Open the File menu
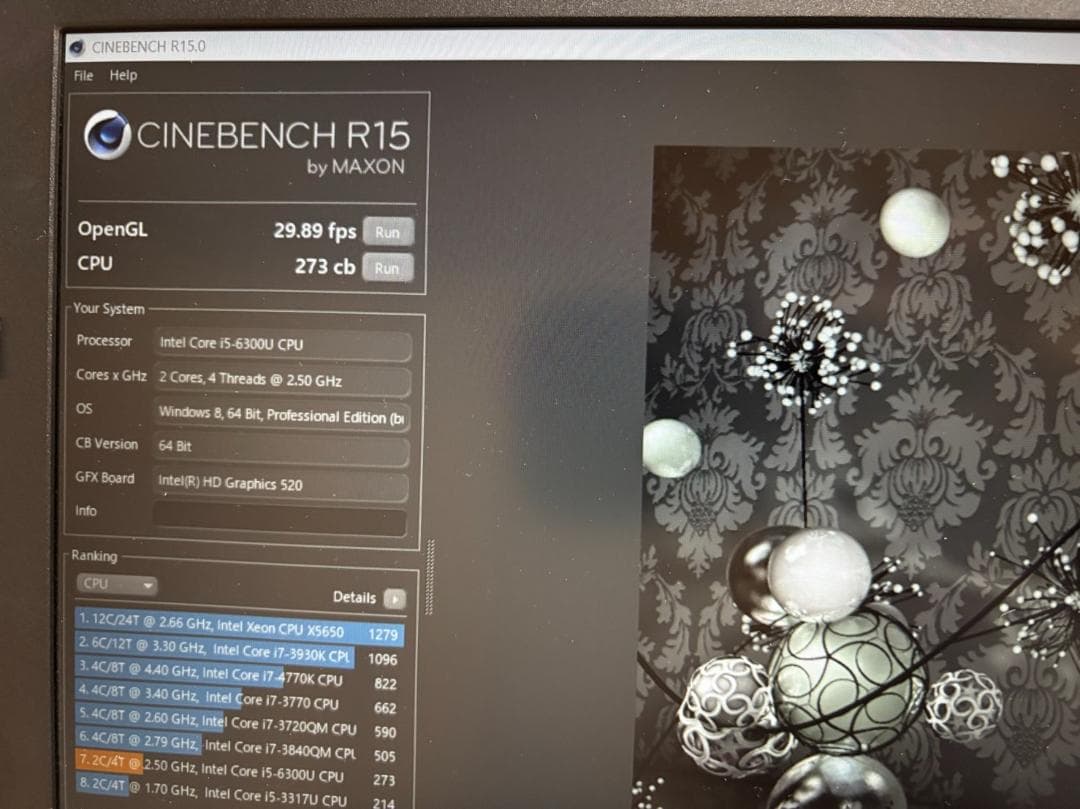The image size is (1080, 809). [x=83, y=76]
